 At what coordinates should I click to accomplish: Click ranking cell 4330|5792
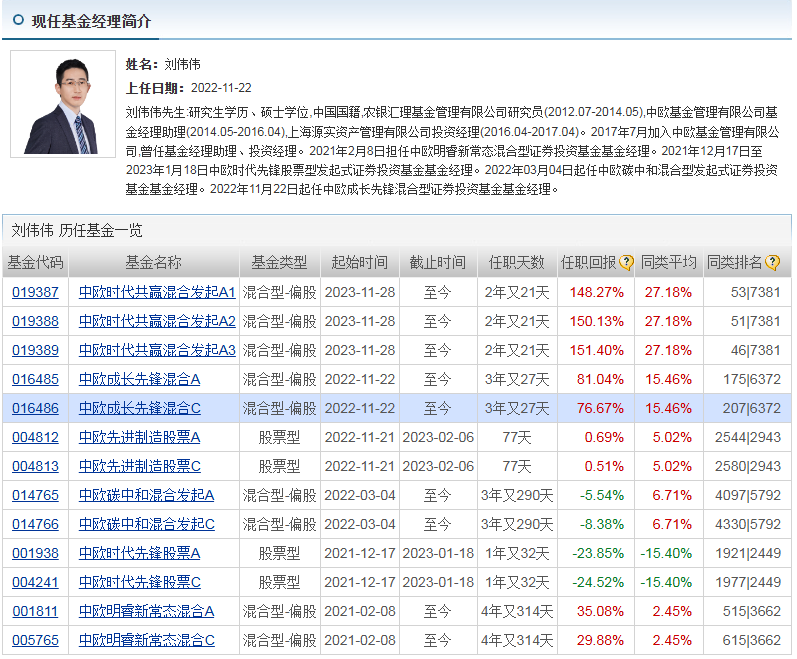coord(748,524)
